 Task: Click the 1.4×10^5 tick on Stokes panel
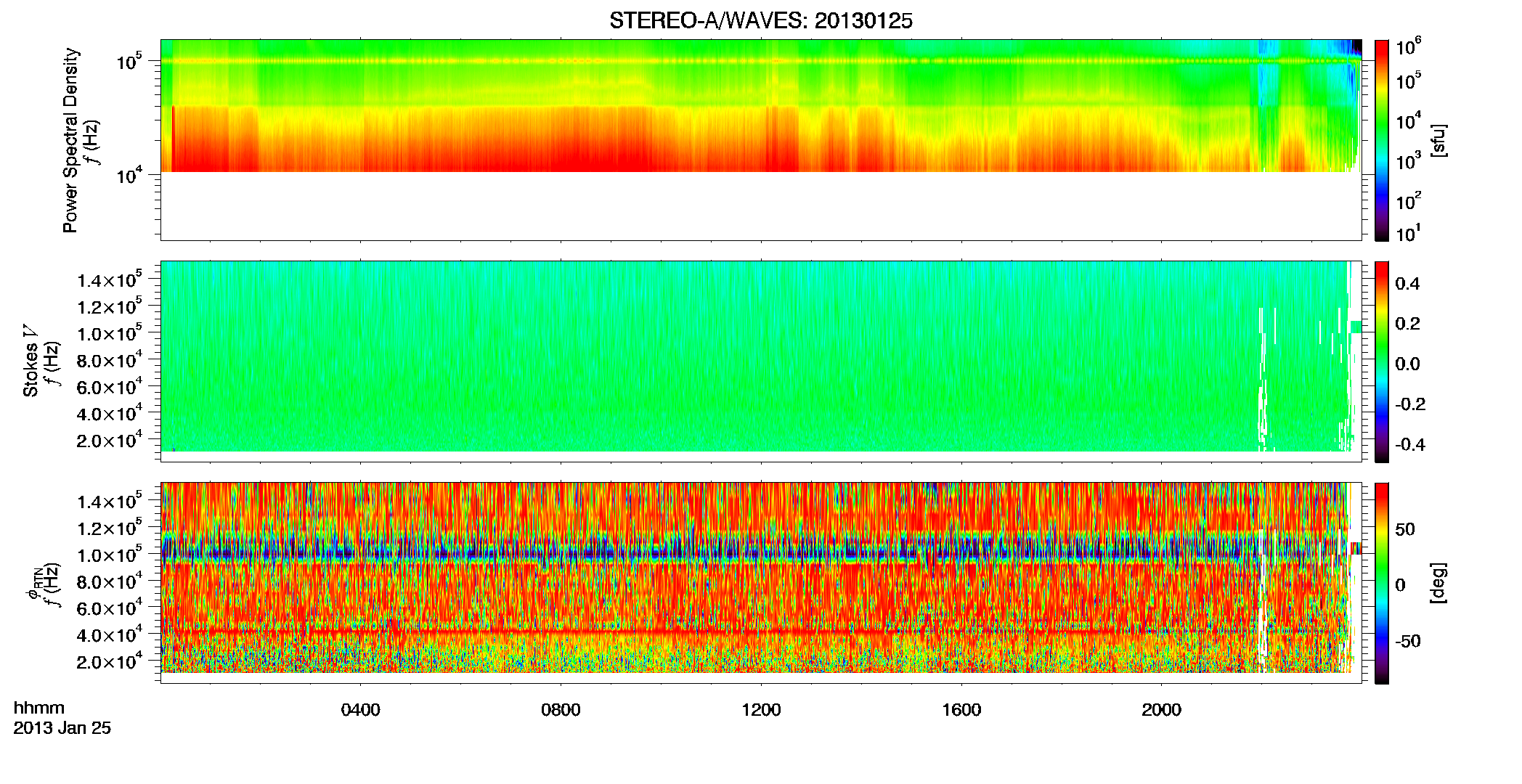click(x=110, y=279)
